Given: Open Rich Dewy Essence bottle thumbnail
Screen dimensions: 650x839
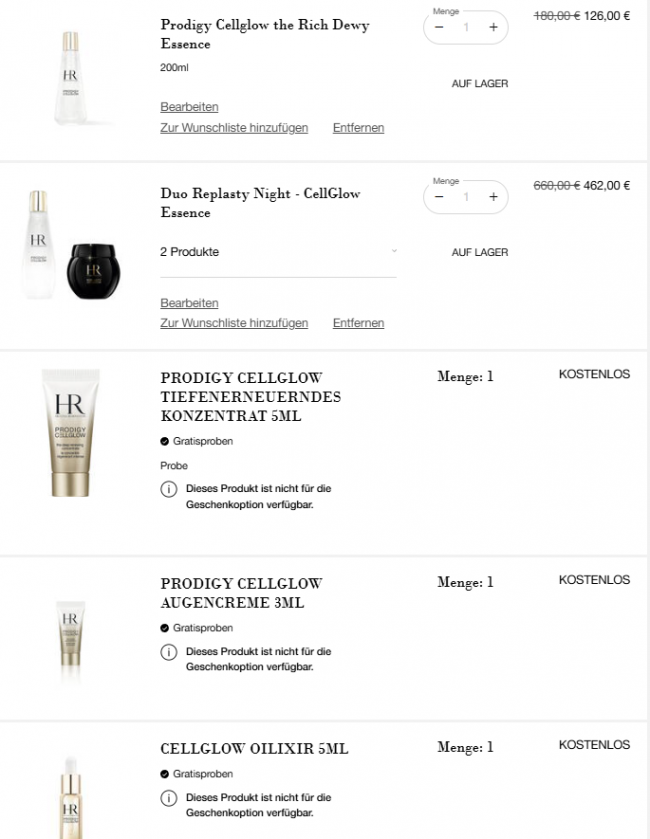Looking at the screenshot, I should tap(71, 78).
